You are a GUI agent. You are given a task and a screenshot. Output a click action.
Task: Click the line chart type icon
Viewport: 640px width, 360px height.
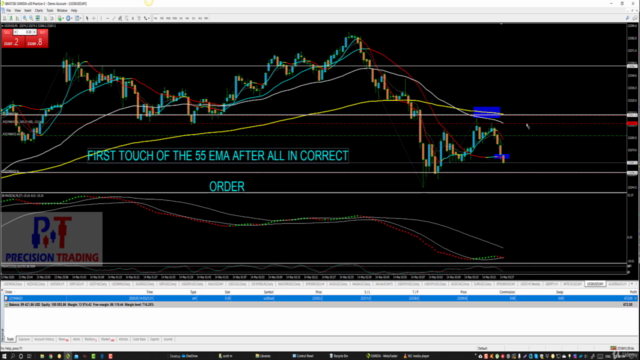17,18
